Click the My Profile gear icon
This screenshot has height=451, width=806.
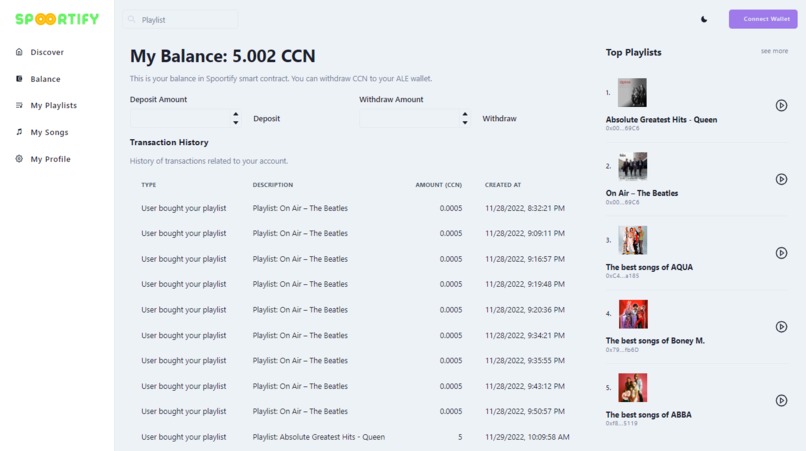19,158
